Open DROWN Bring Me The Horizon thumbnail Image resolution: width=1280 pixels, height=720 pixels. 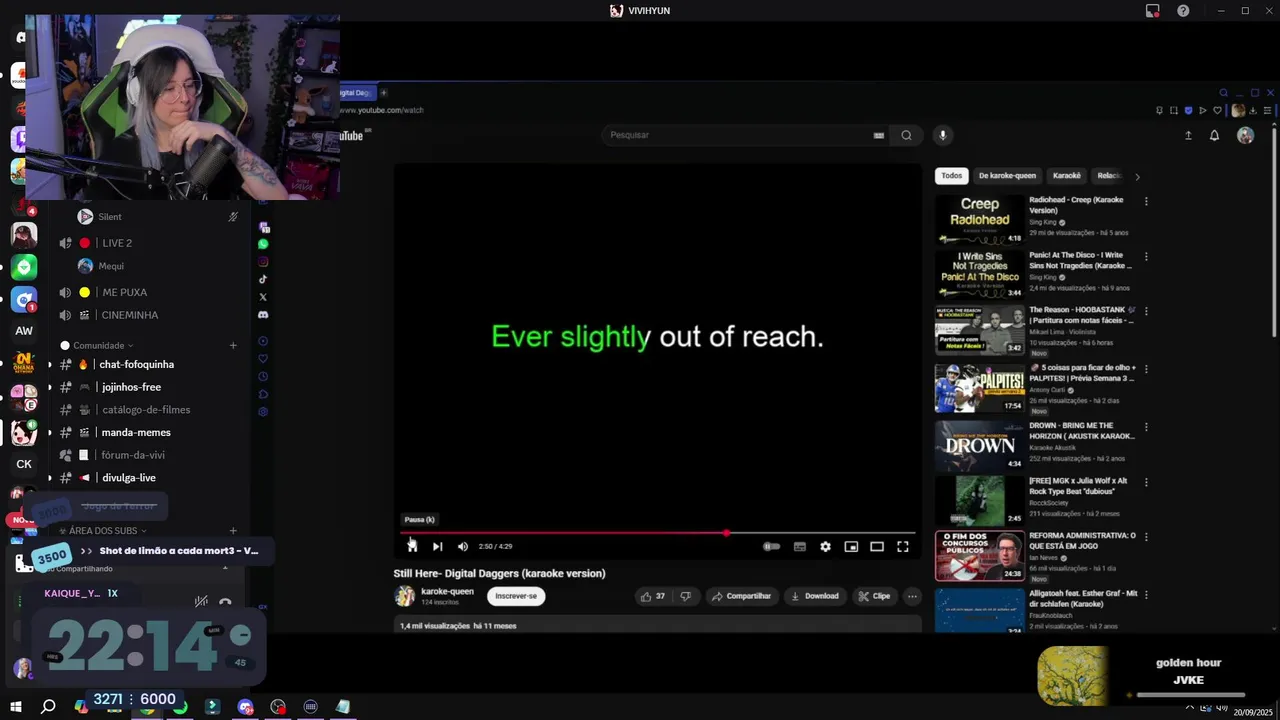pos(980,445)
